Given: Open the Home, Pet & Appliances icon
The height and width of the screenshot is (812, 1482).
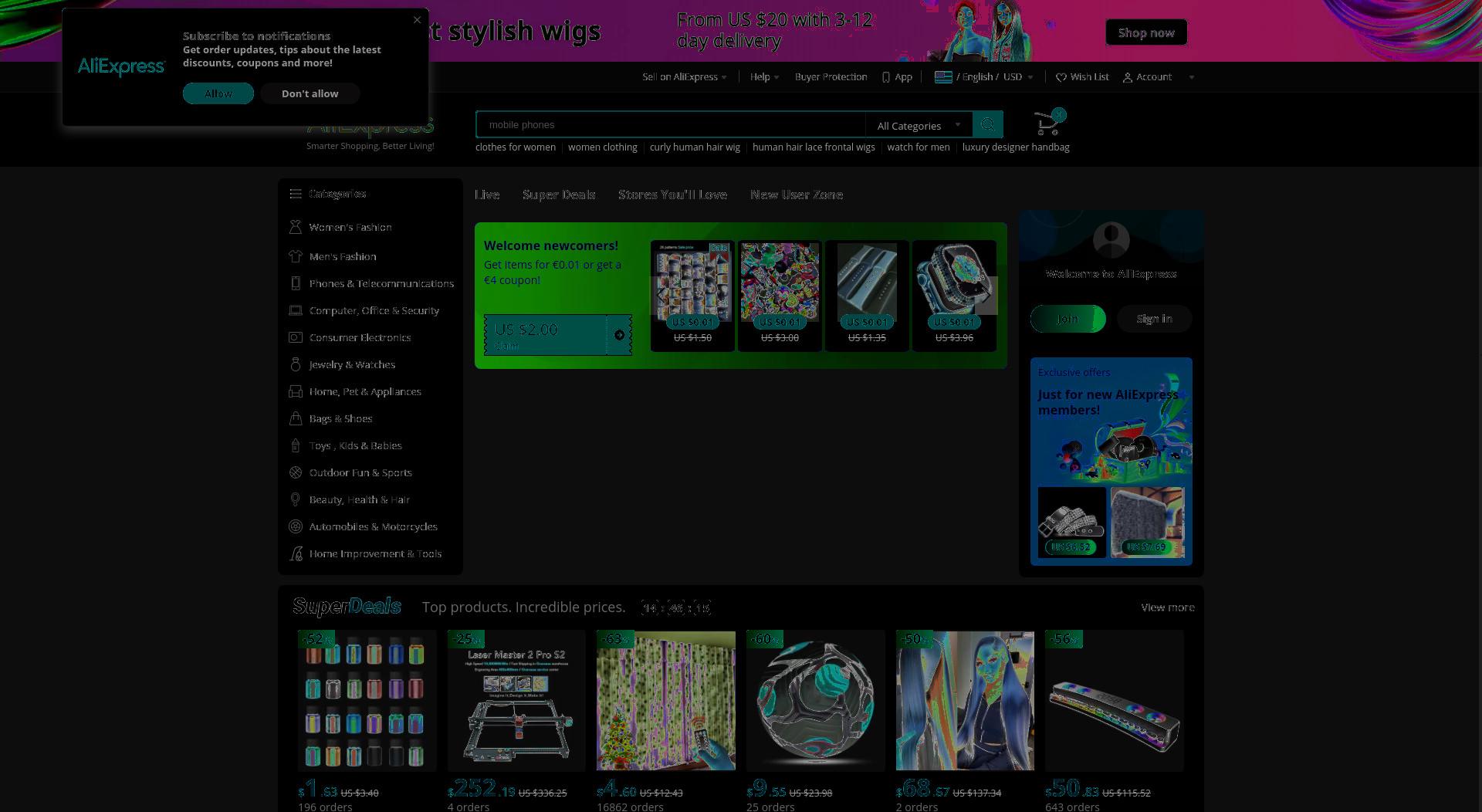Looking at the screenshot, I should pyautogui.click(x=296, y=391).
